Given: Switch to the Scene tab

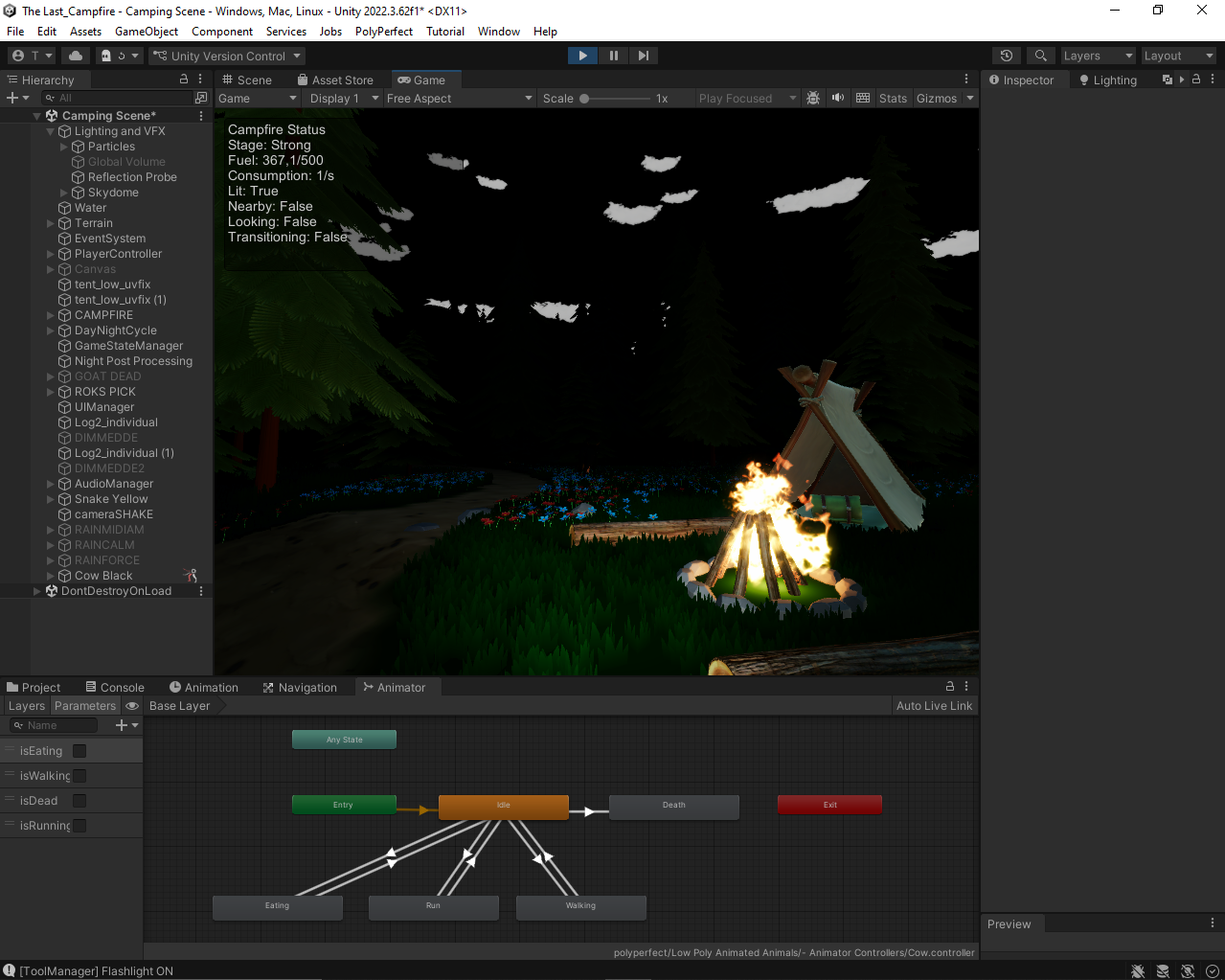Looking at the screenshot, I should pos(247,80).
